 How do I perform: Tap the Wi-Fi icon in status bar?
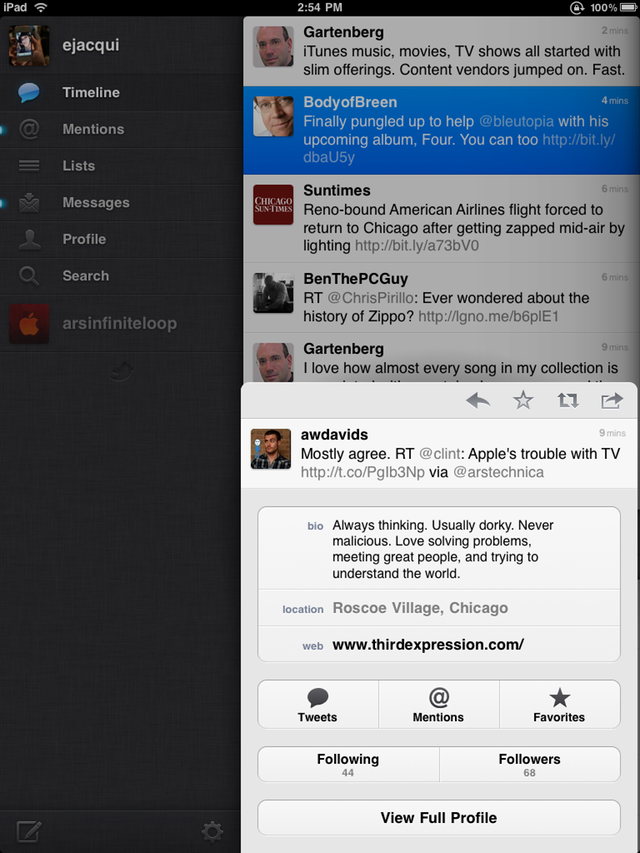point(40,8)
